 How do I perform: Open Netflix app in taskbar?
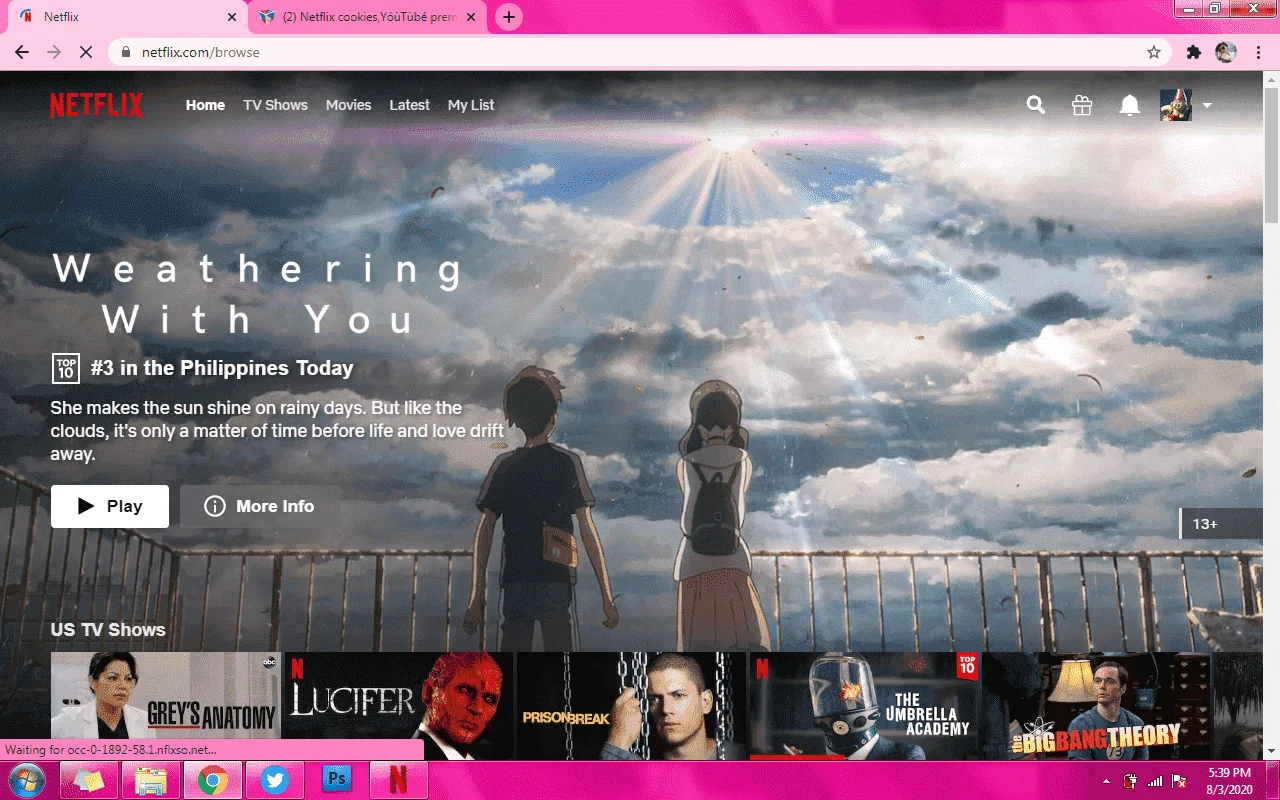[x=399, y=780]
